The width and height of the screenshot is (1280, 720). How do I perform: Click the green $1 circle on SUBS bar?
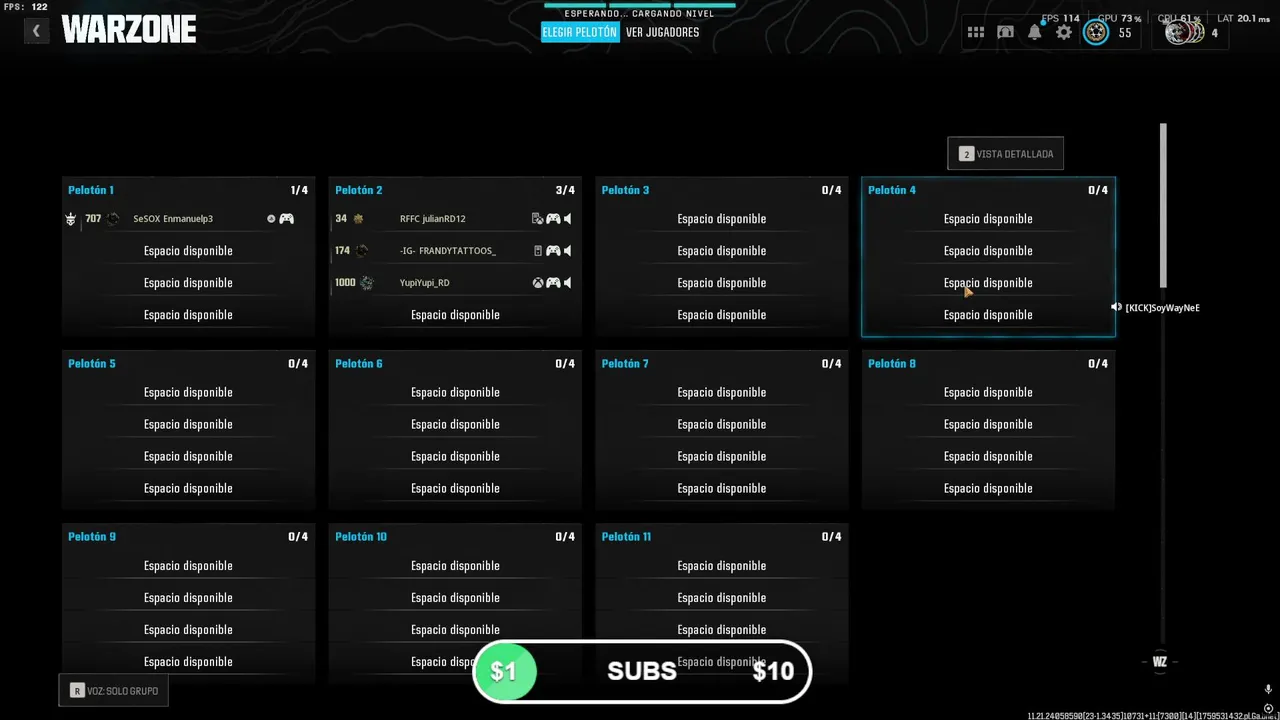click(x=505, y=671)
